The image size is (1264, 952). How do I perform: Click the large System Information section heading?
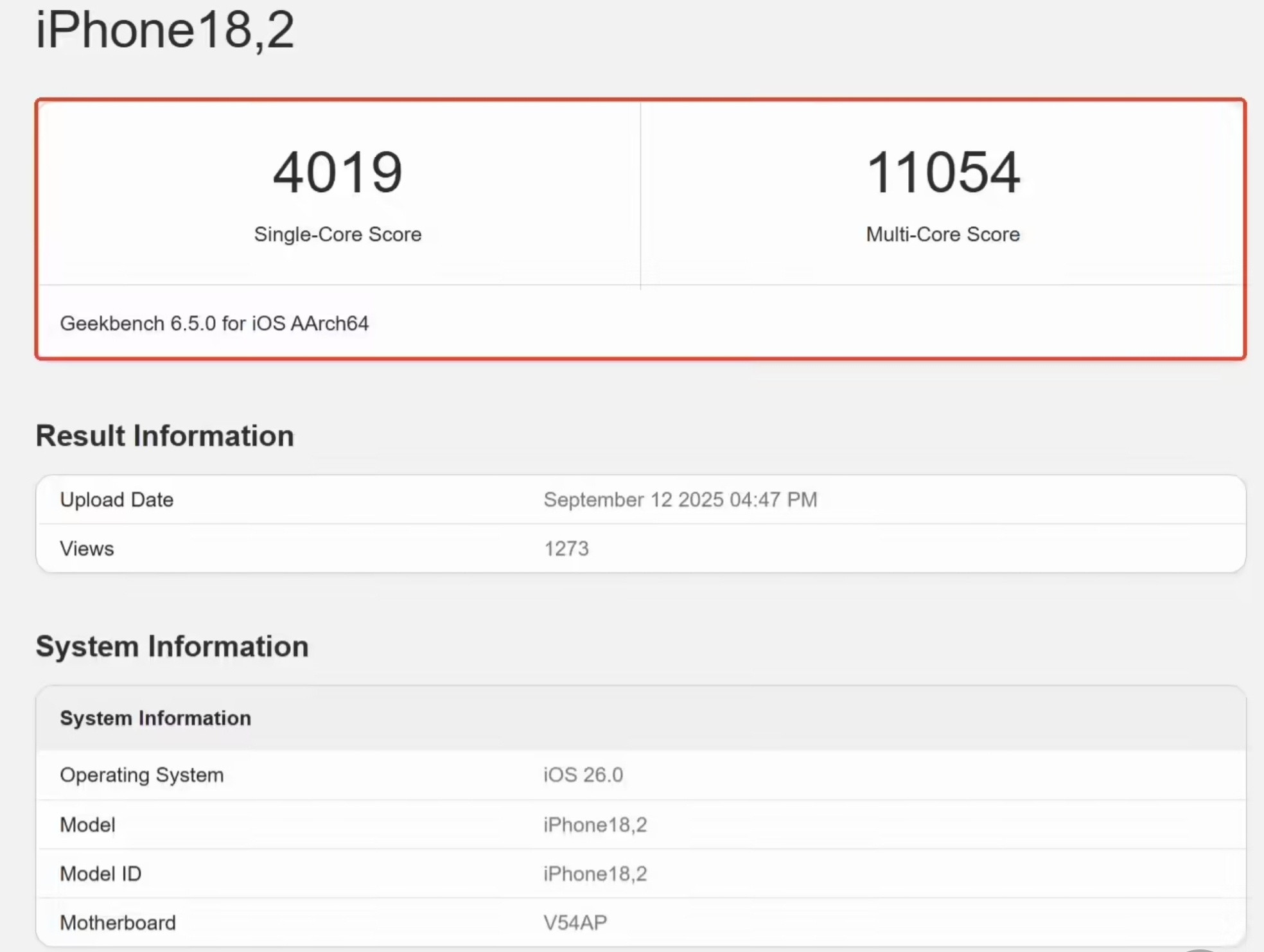point(171,646)
